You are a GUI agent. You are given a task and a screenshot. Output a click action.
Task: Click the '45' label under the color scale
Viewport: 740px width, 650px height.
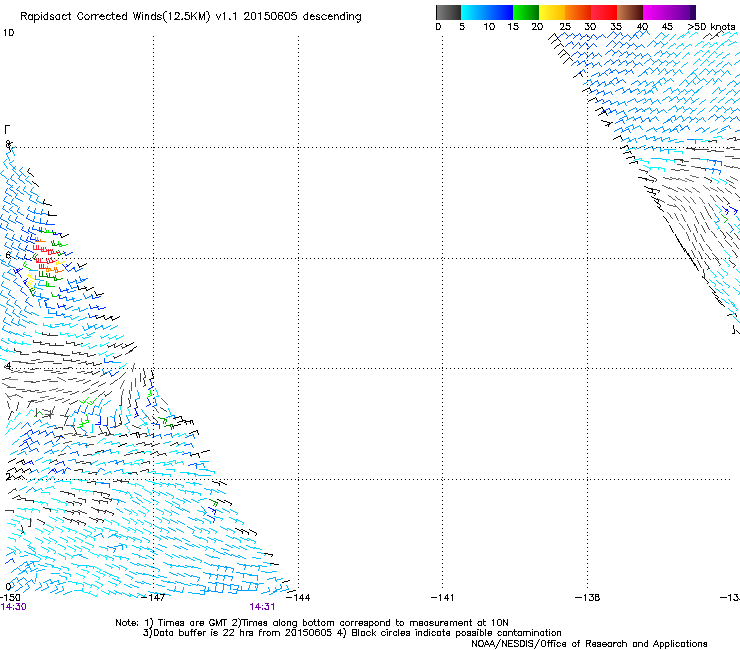tap(667, 27)
